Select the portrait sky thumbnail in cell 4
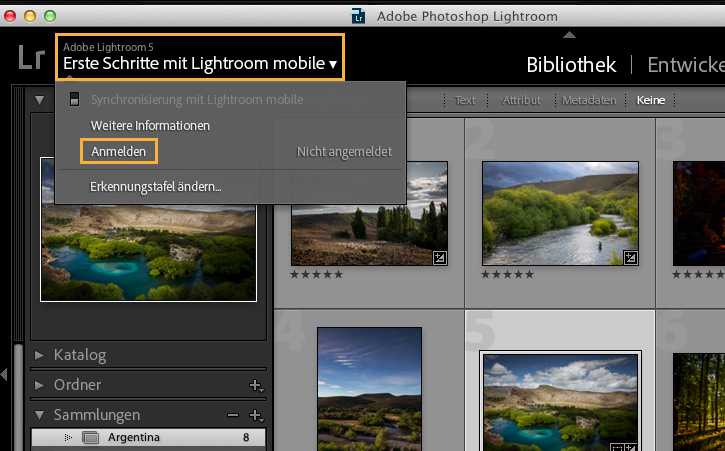This screenshot has height=451, width=725. click(369, 389)
